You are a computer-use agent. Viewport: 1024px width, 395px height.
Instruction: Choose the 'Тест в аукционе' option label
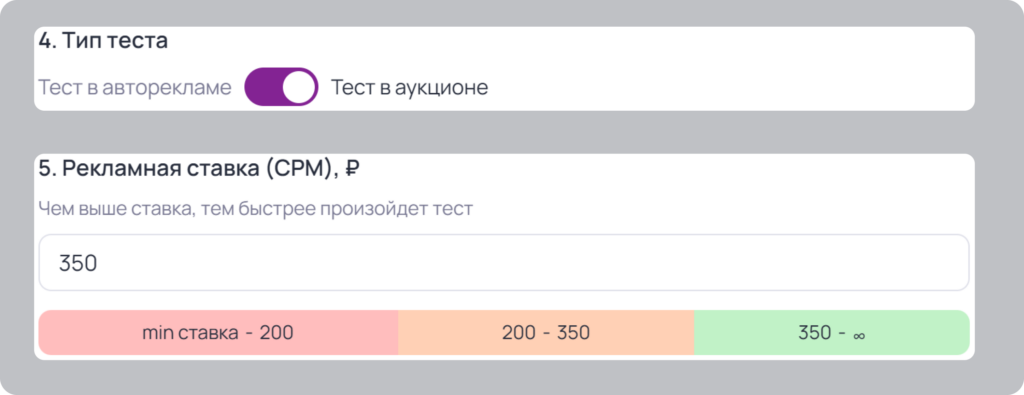click(x=409, y=87)
